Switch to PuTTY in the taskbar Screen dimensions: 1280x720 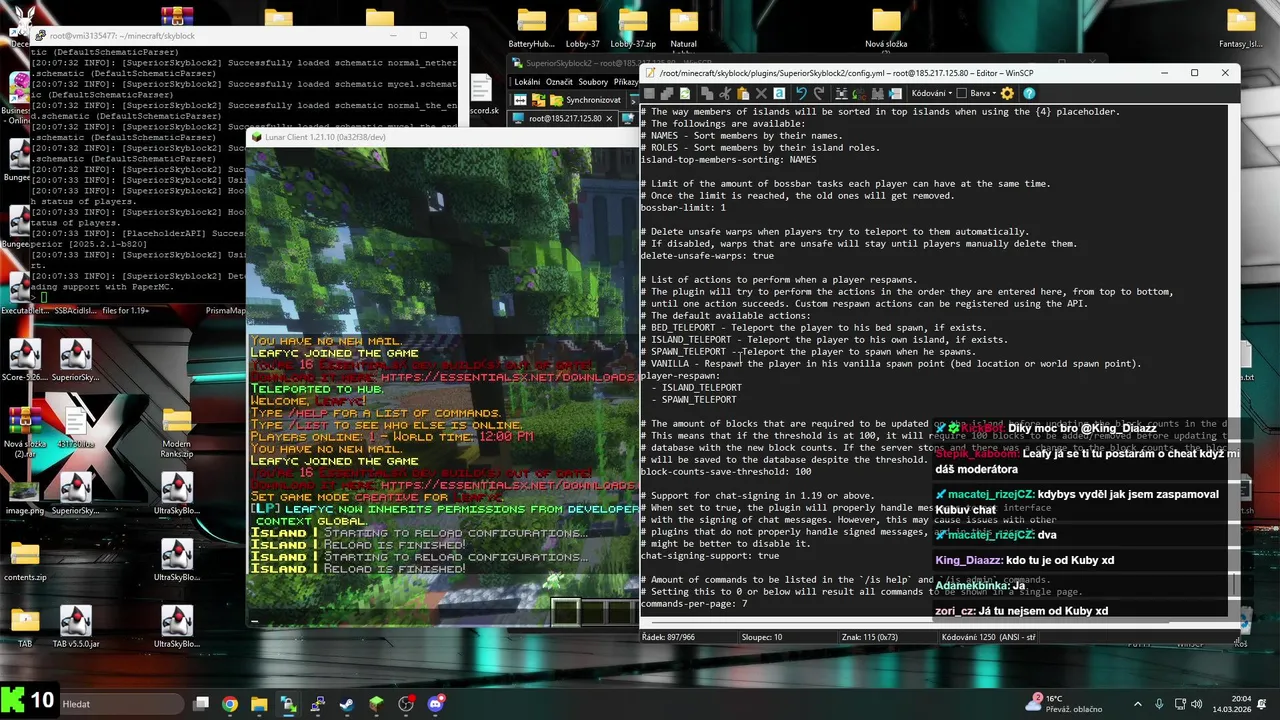pos(318,704)
